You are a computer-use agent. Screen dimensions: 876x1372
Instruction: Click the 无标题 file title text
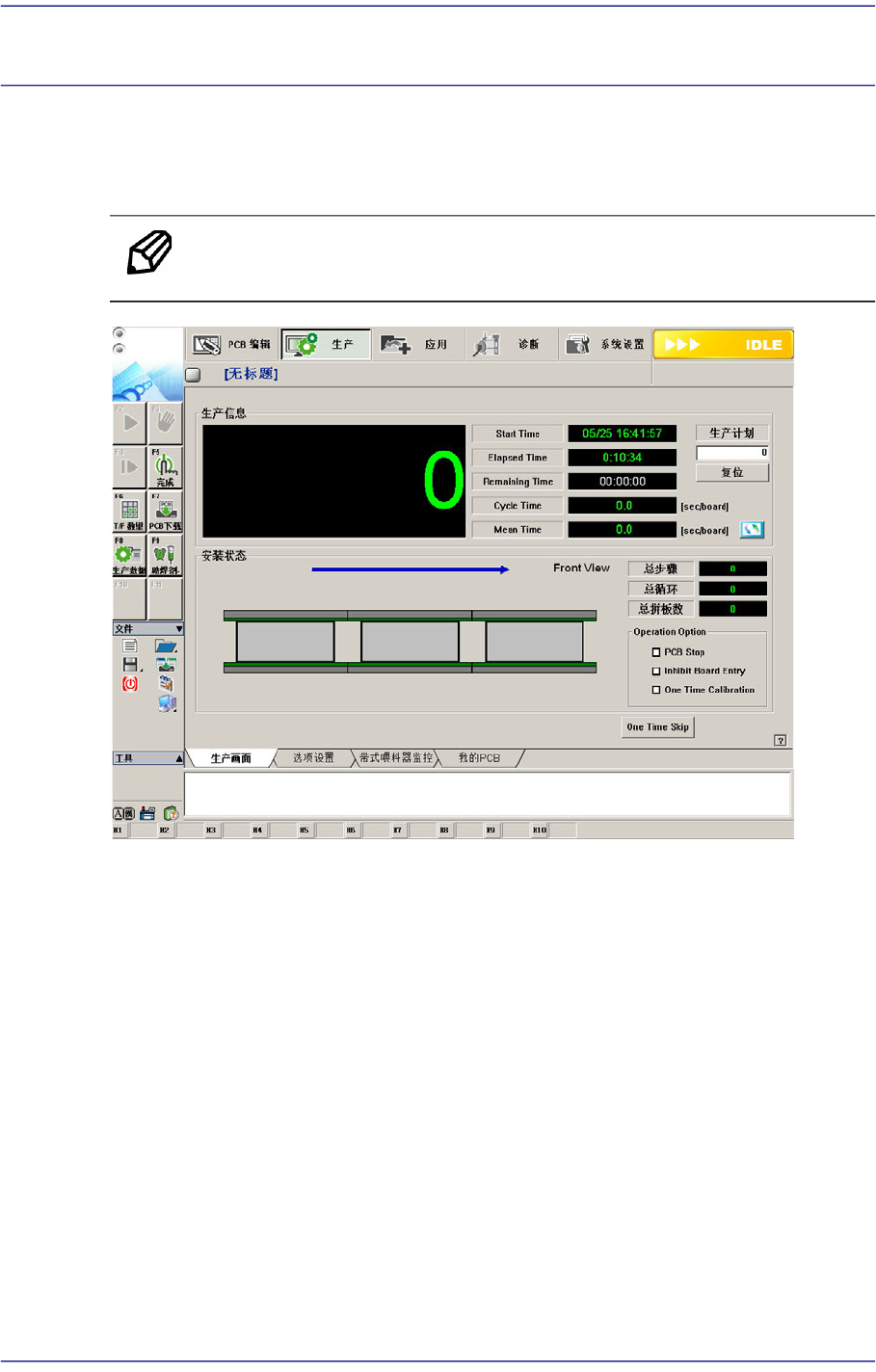(x=252, y=375)
